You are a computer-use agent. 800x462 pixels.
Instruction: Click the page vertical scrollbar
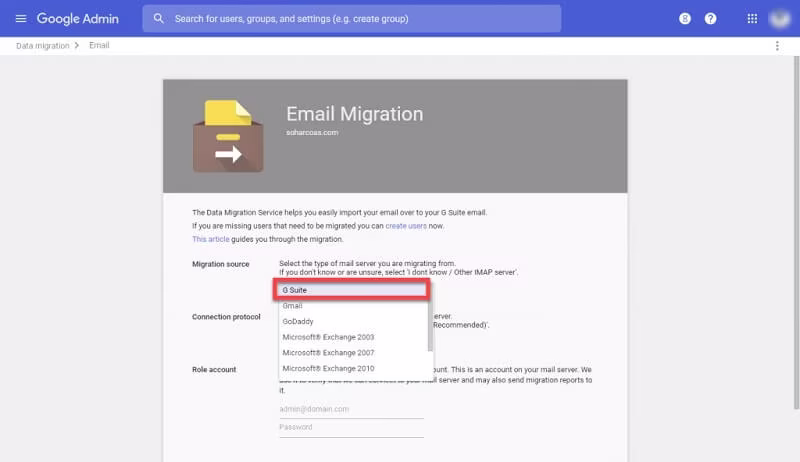coord(796,232)
